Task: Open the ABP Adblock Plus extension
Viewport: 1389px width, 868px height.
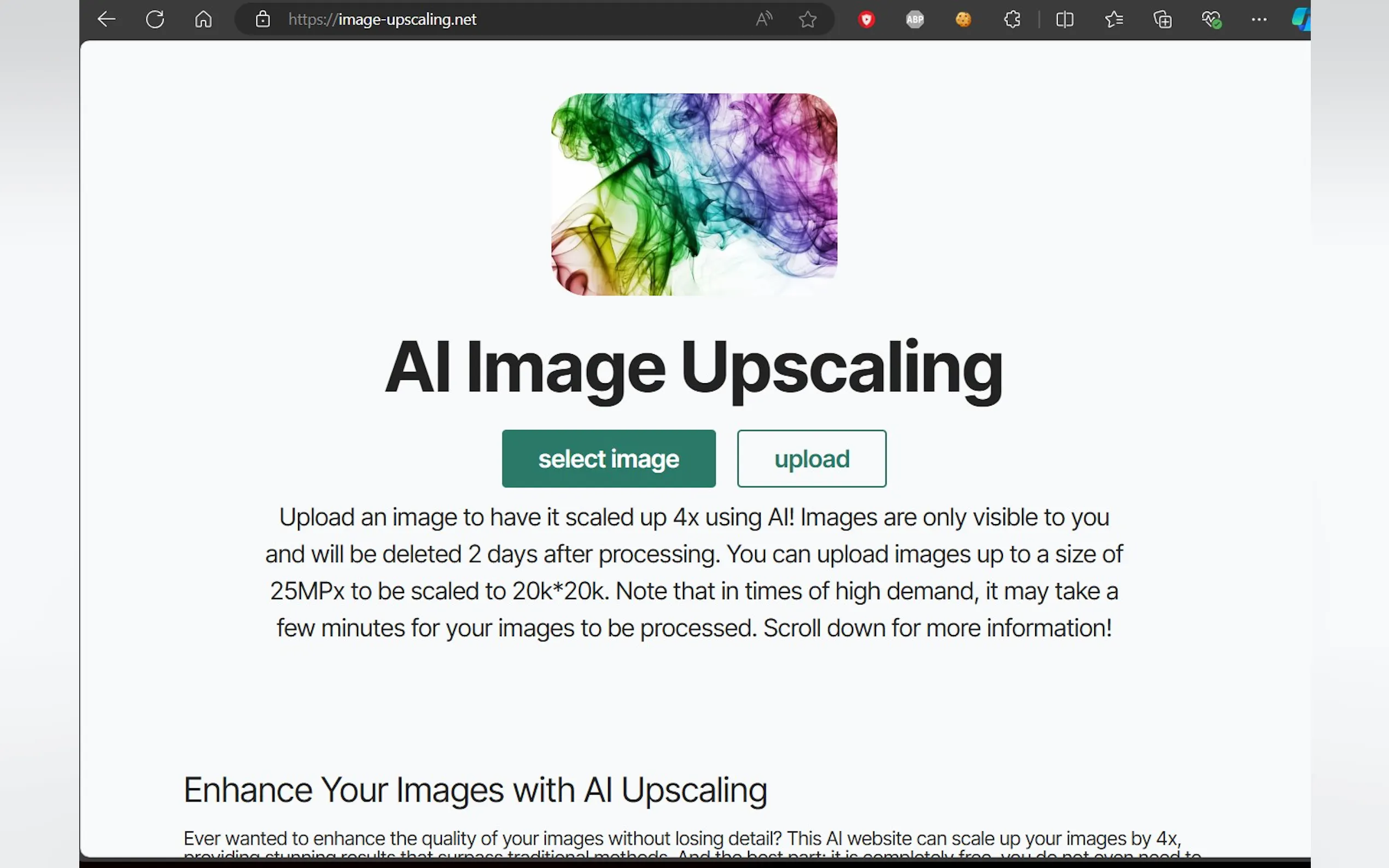Action: pos(915,20)
